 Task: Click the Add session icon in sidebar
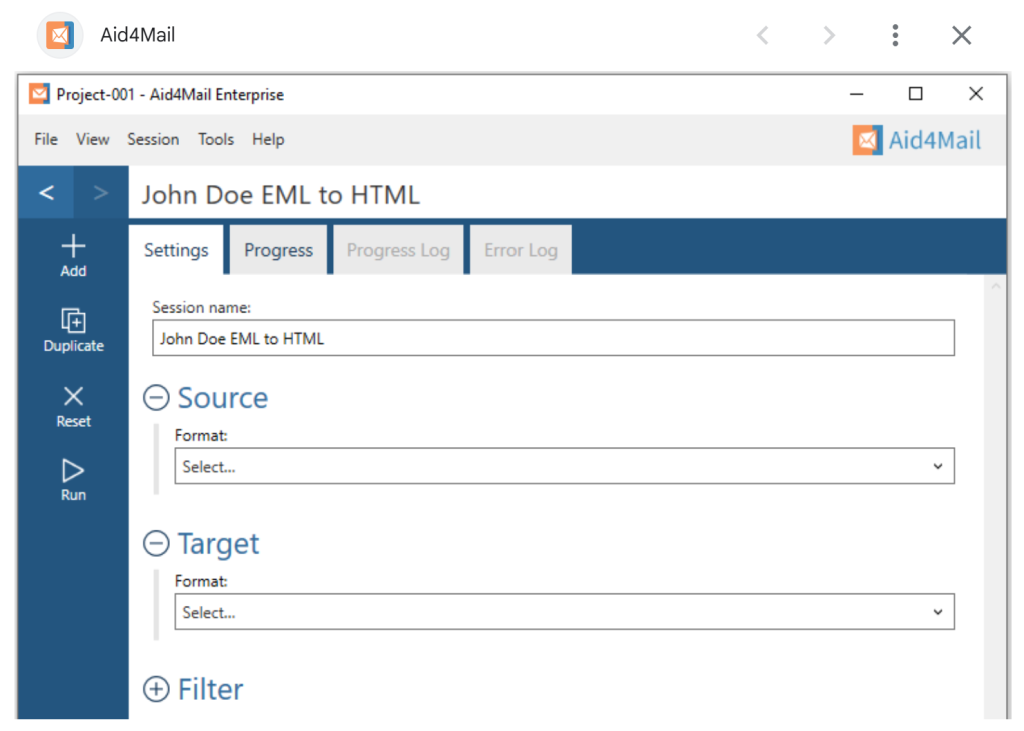pyautogui.click(x=73, y=255)
